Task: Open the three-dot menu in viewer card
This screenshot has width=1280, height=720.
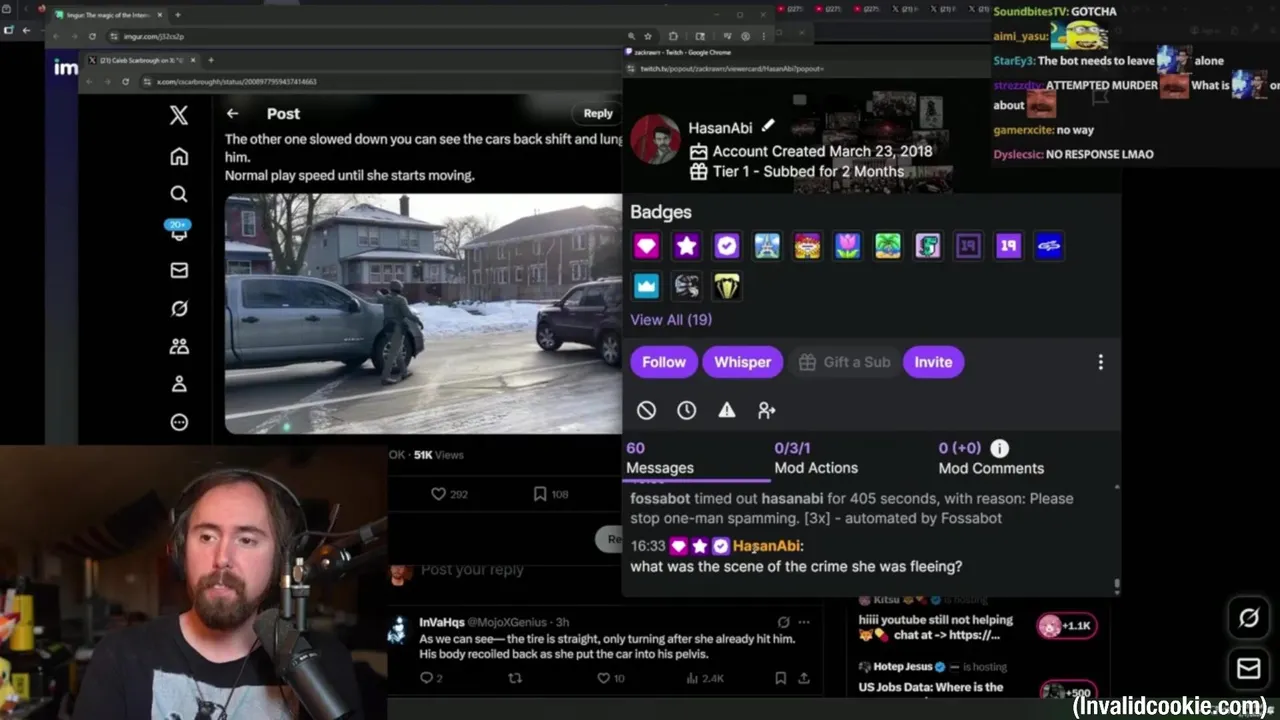Action: click(x=1100, y=362)
